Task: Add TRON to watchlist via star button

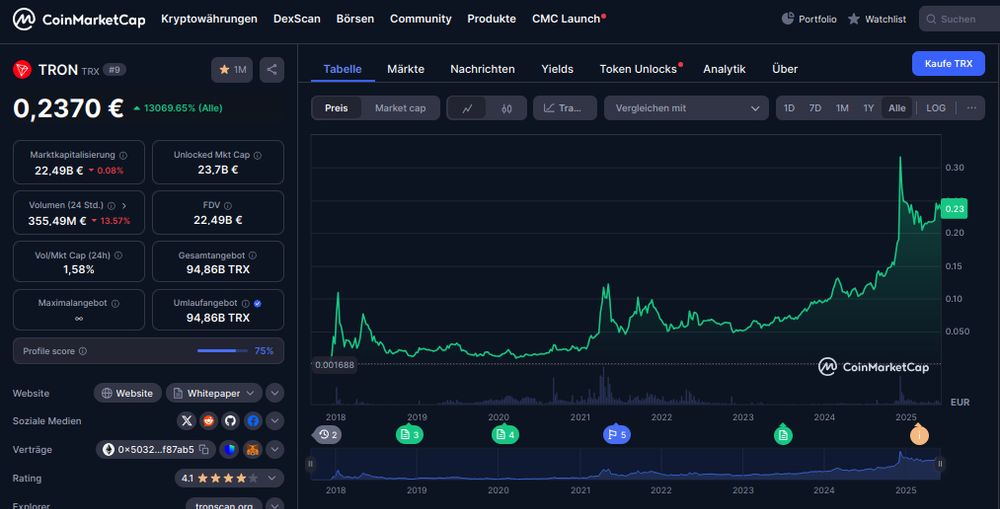Action: click(x=232, y=70)
